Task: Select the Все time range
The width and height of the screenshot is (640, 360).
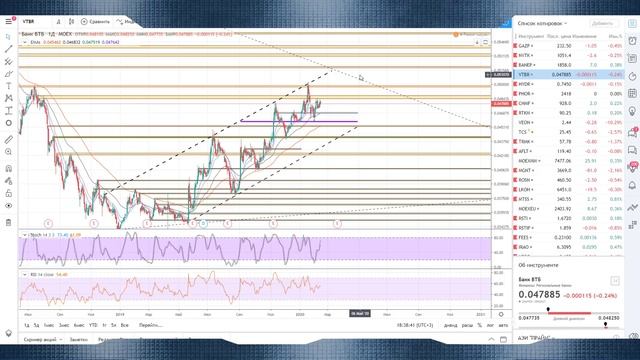Action: pos(125,325)
